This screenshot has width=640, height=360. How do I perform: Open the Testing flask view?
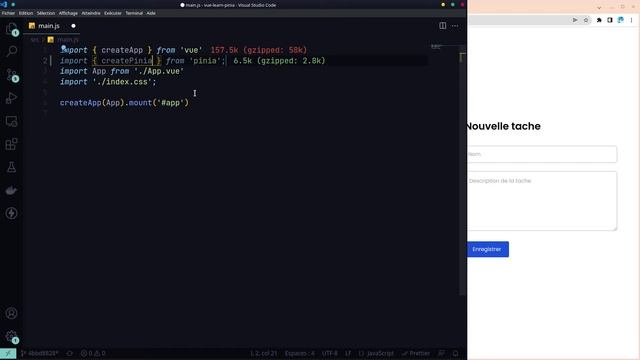(11, 167)
